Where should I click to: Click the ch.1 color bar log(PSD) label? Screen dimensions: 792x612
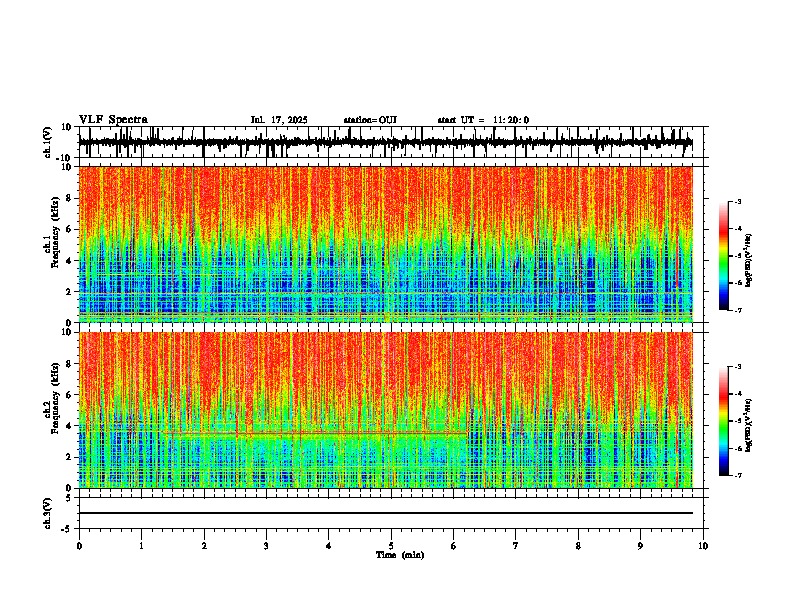coord(749,260)
